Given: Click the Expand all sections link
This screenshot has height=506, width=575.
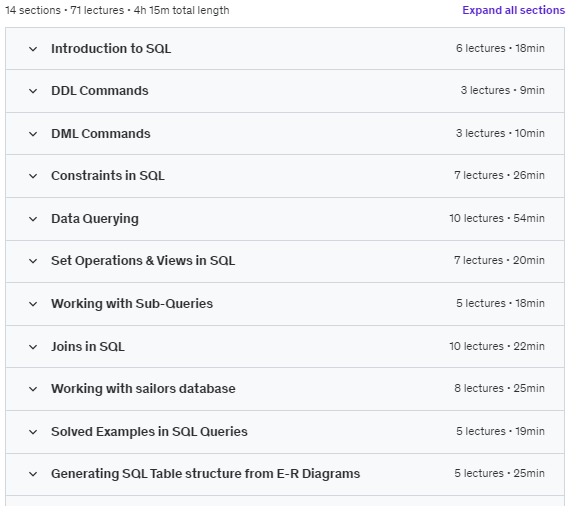Looking at the screenshot, I should click(513, 10).
